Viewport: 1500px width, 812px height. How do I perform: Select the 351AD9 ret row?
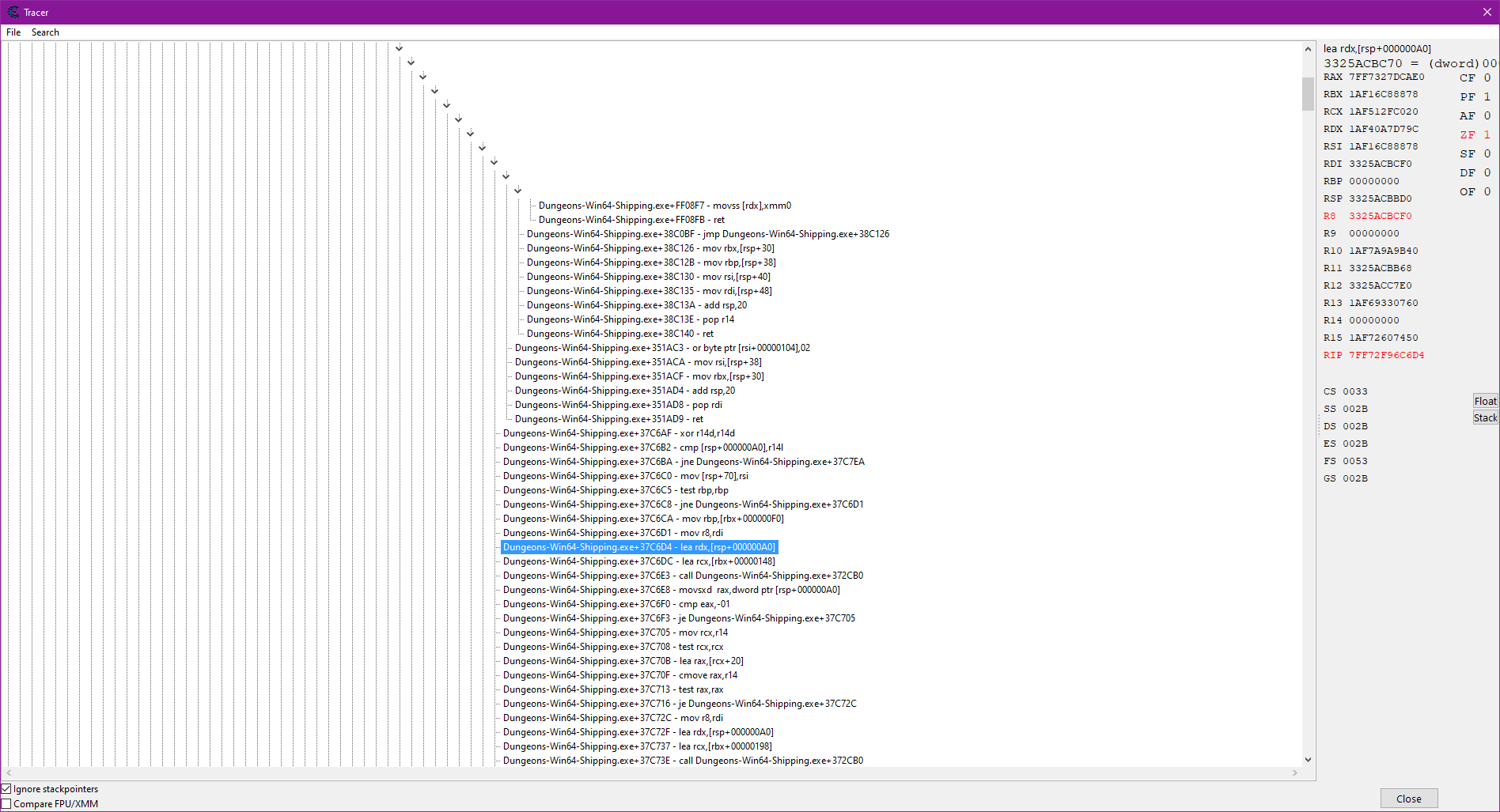click(609, 419)
